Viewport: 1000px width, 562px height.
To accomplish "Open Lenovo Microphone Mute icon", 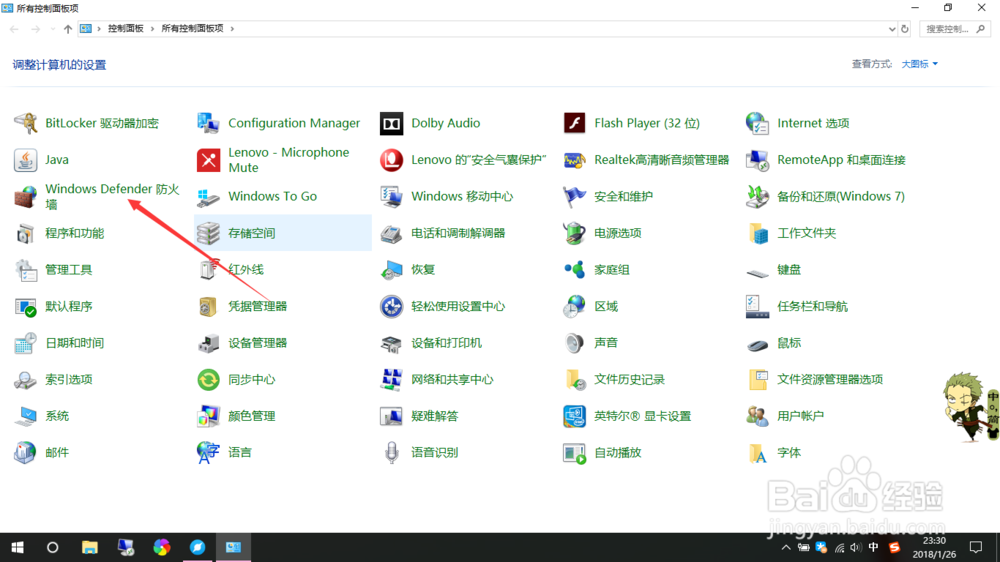I will point(209,159).
